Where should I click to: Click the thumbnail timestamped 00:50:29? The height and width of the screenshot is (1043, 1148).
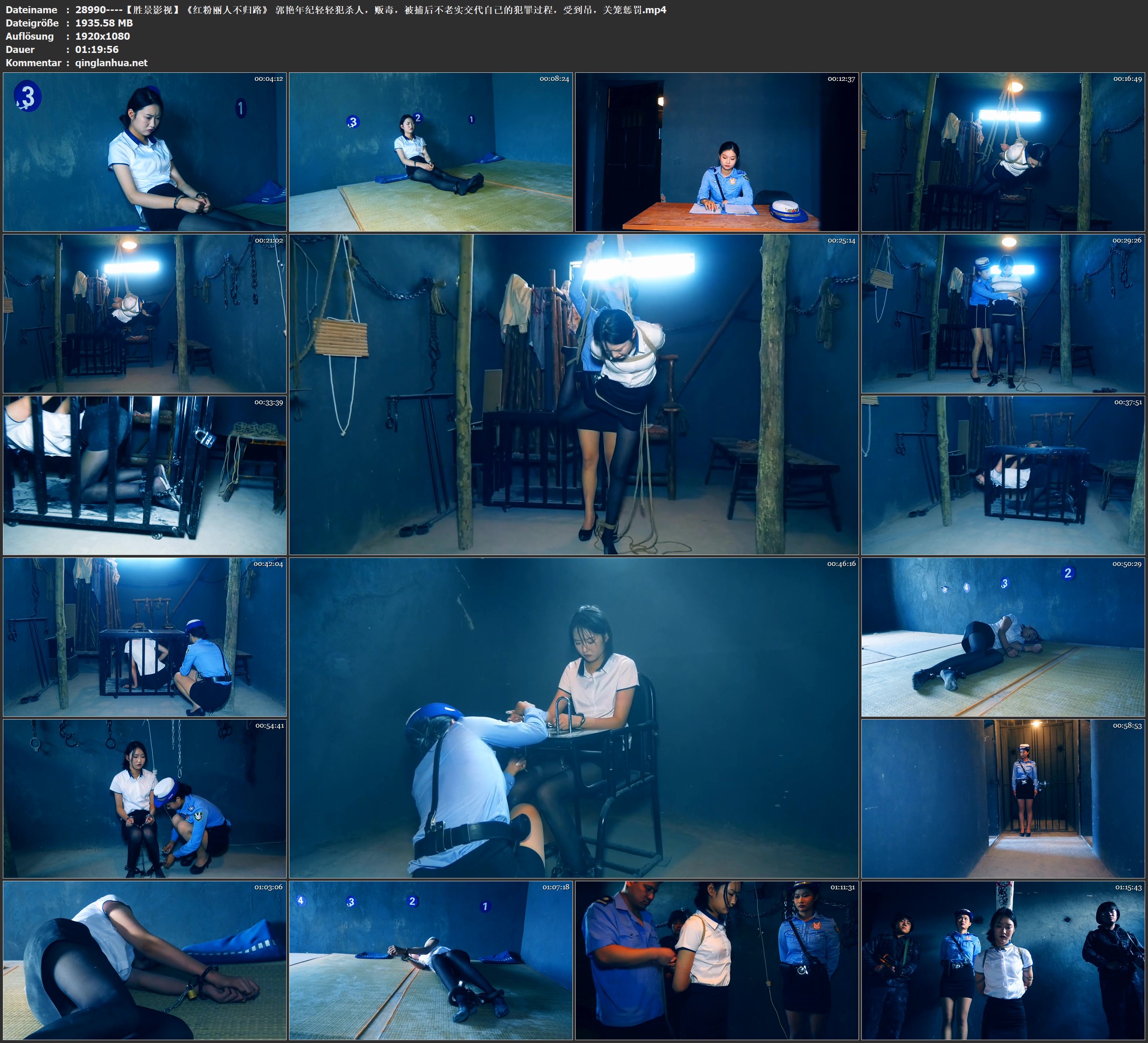[x=1003, y=636]
